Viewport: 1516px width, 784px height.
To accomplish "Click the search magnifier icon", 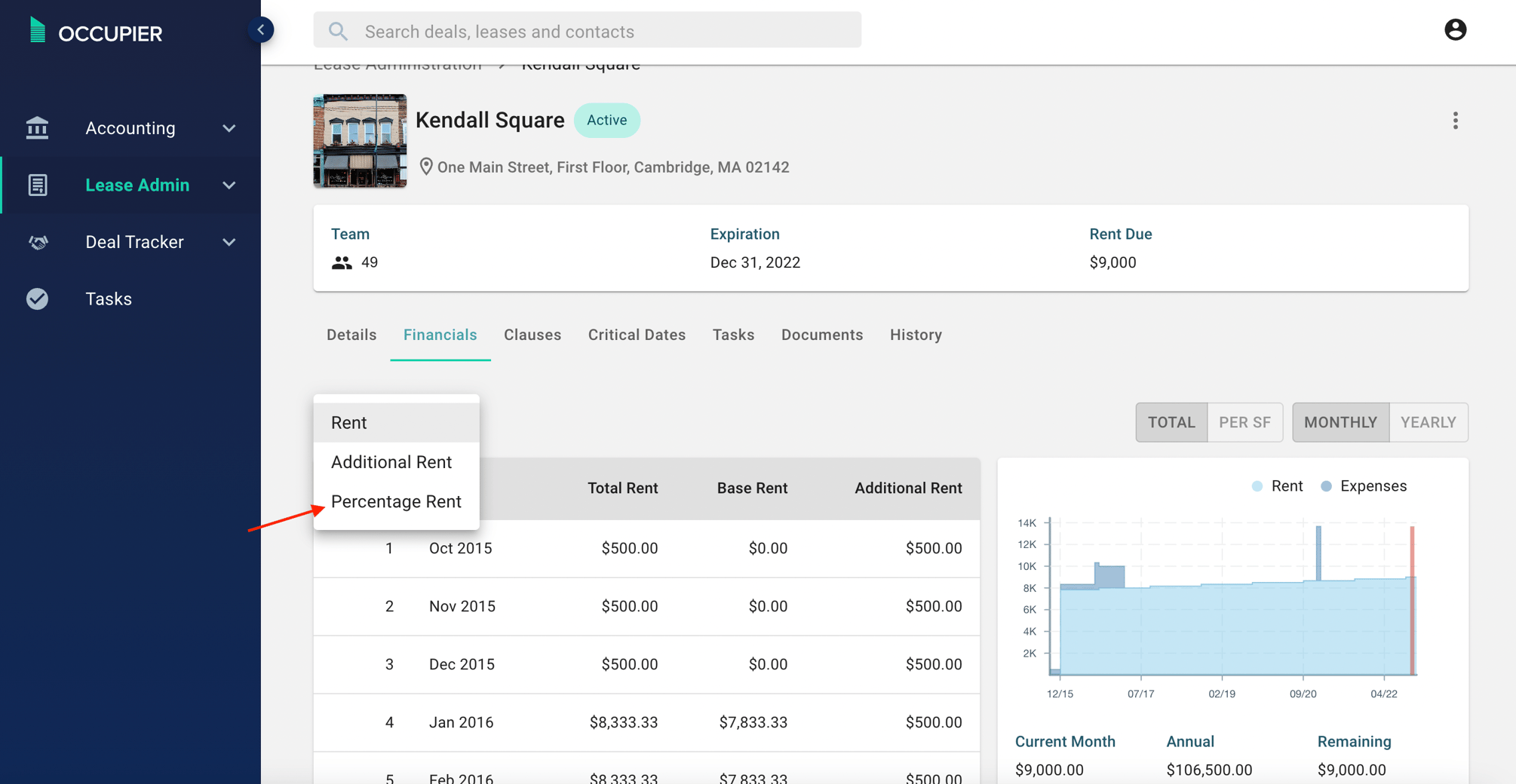I will pyautogui.click(x=338, y=31).
